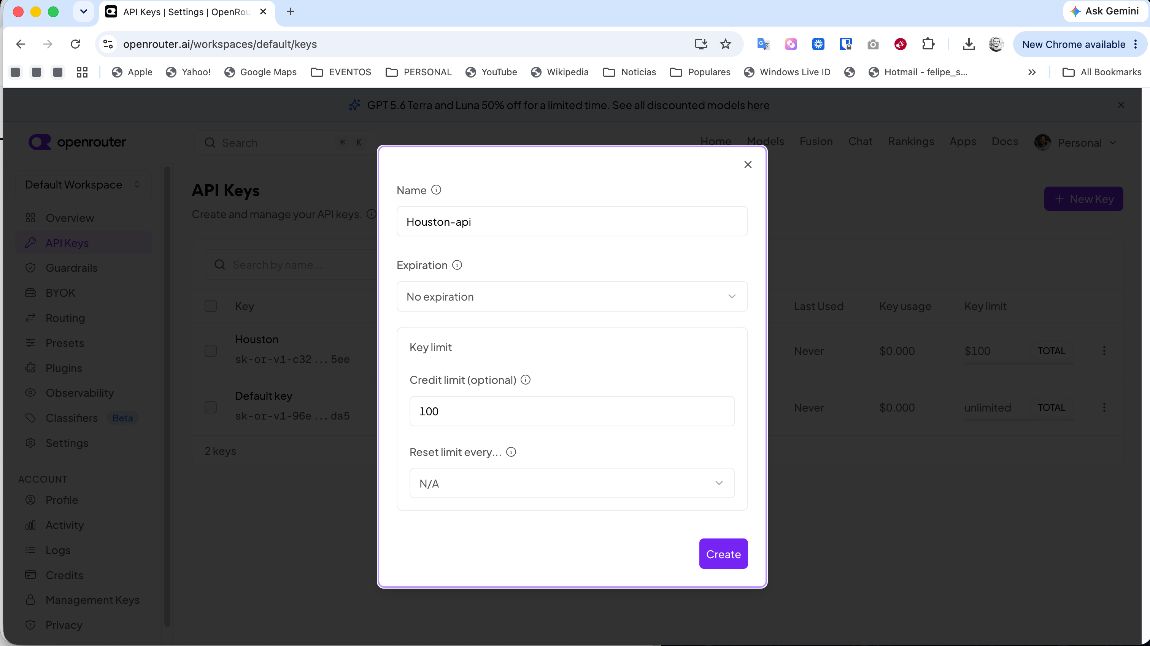The image size is (1150, 646).
Task: Open the YouTube bookmark
Action: (x=491, y=72)
